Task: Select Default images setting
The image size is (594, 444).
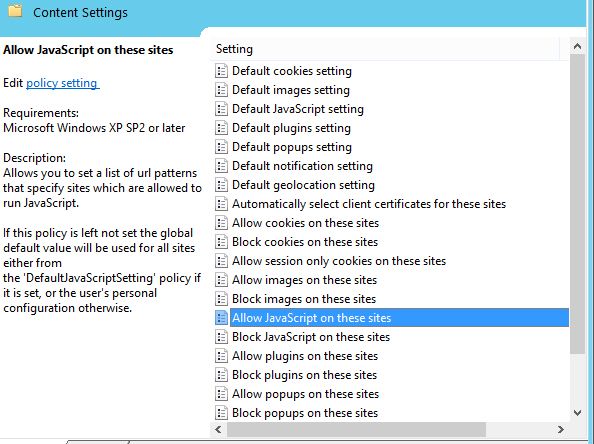Action: pyautogui.click(x=291, y=90)
